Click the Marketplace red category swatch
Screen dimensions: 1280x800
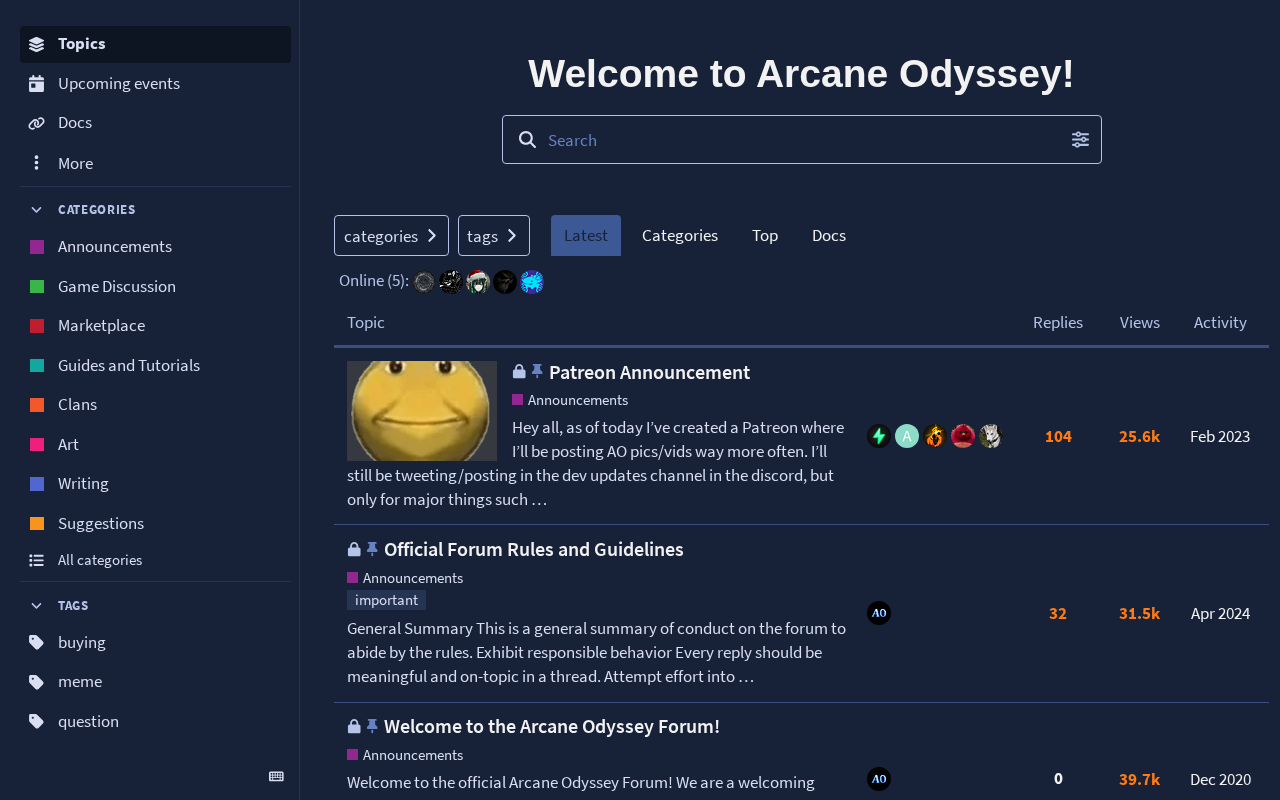(x=37, y=326)
